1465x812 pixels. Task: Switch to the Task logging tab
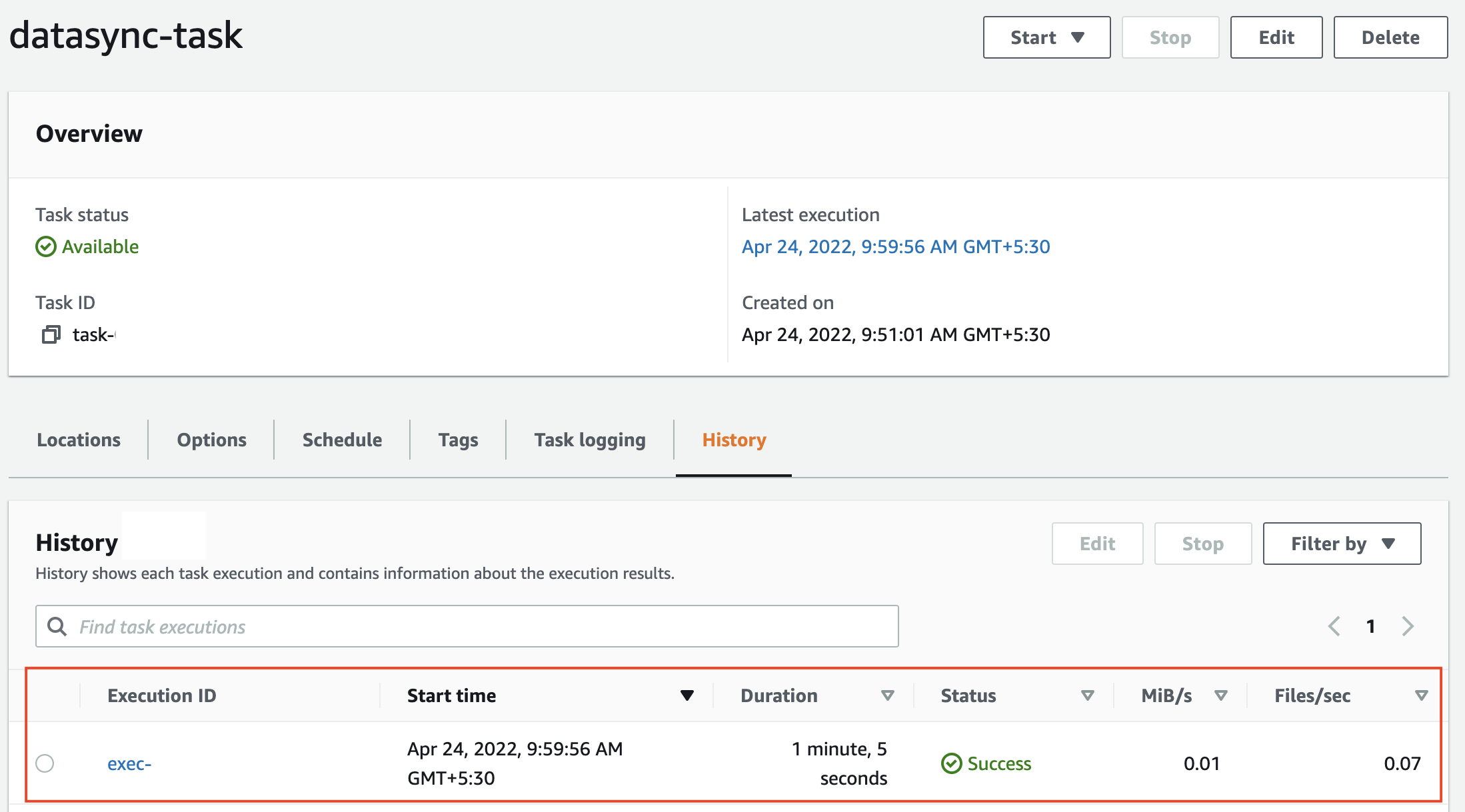590,440
